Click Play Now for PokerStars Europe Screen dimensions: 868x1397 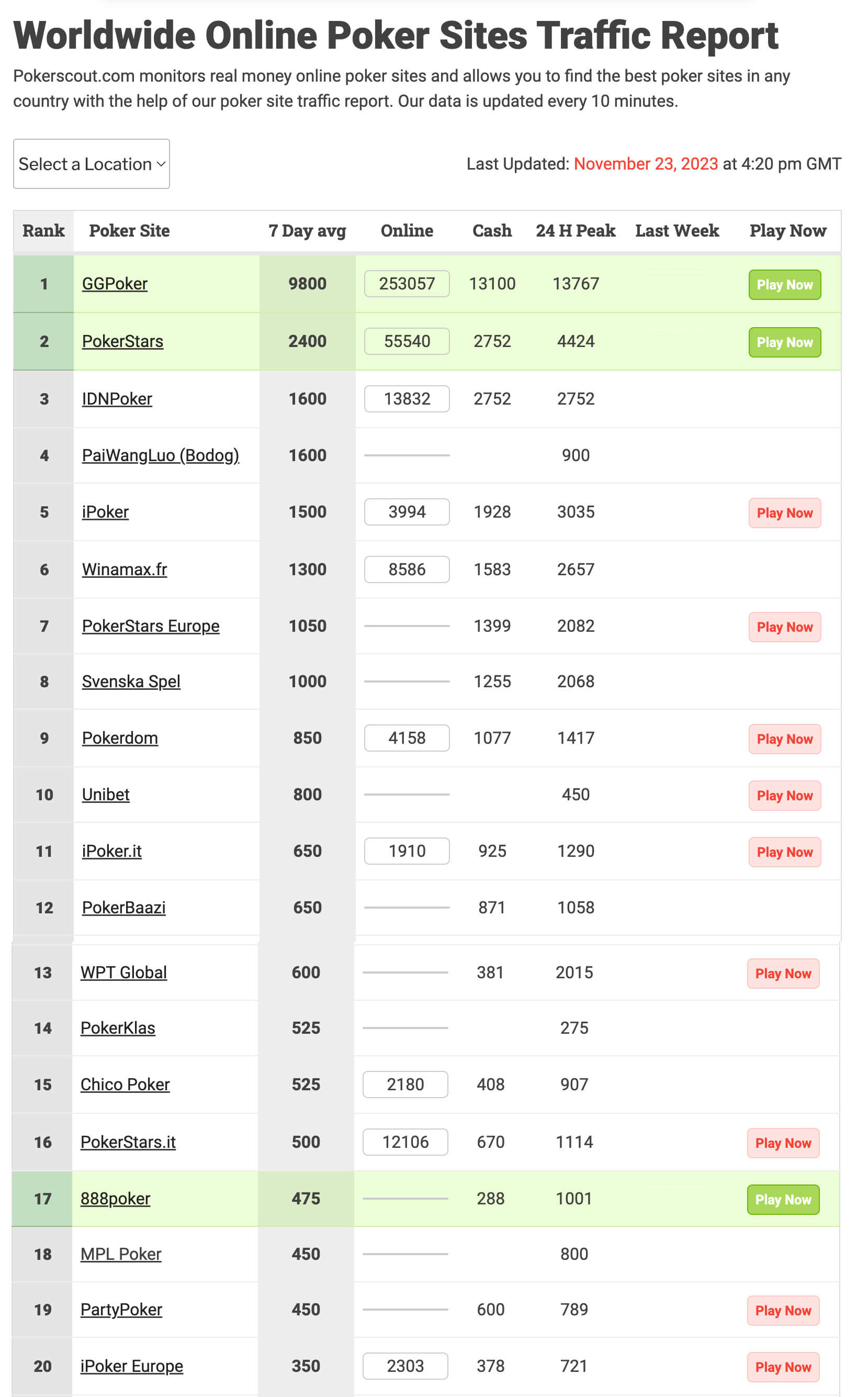pos(784,627)
